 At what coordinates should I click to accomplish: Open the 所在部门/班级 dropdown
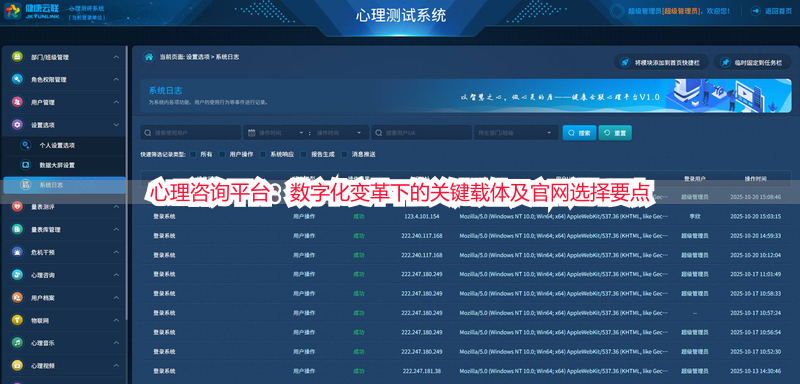516,133
